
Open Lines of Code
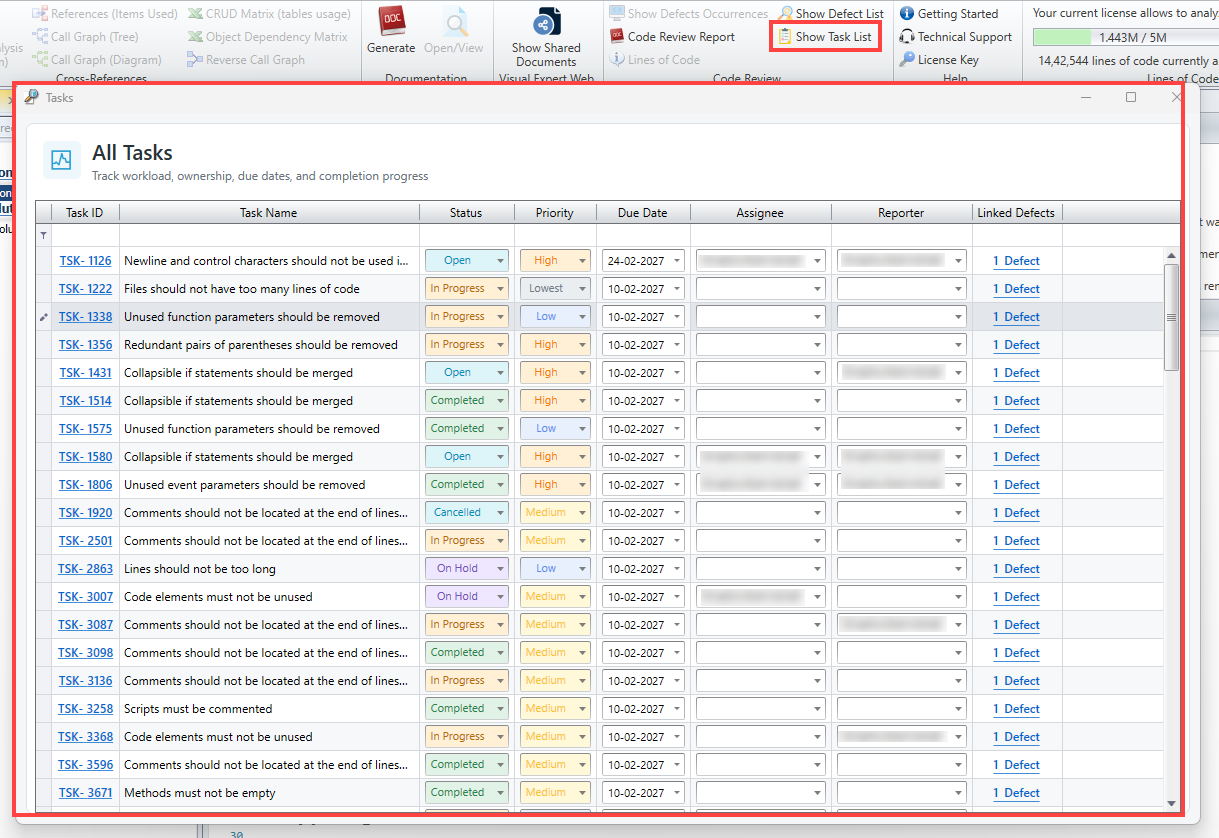[655, 60]
